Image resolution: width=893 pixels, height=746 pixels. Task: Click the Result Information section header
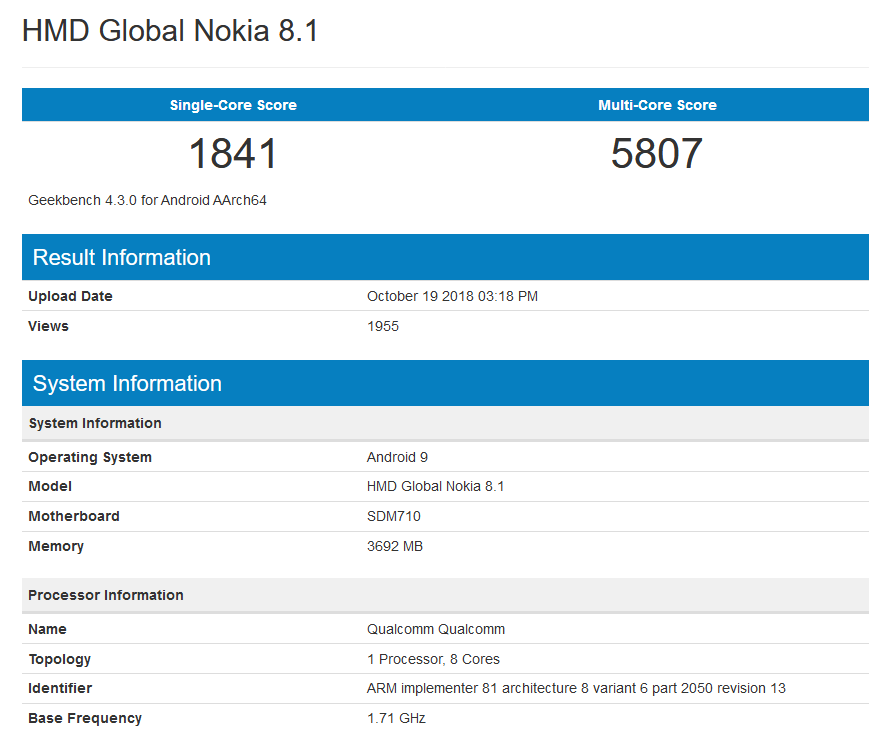pos(122,257)
